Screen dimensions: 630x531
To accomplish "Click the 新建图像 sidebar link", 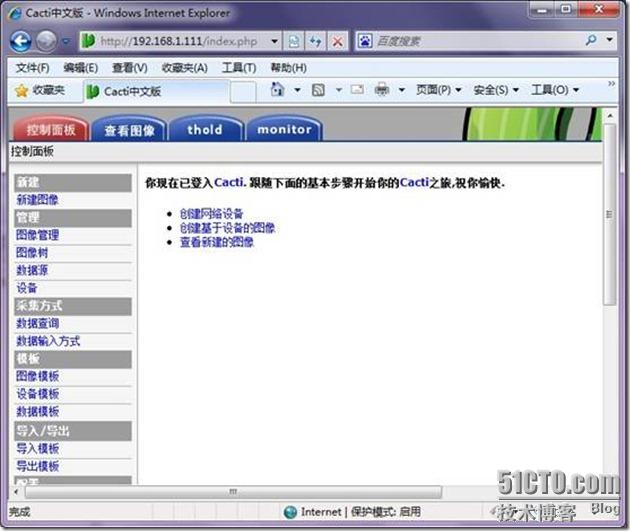I will [x=37, y=200].
